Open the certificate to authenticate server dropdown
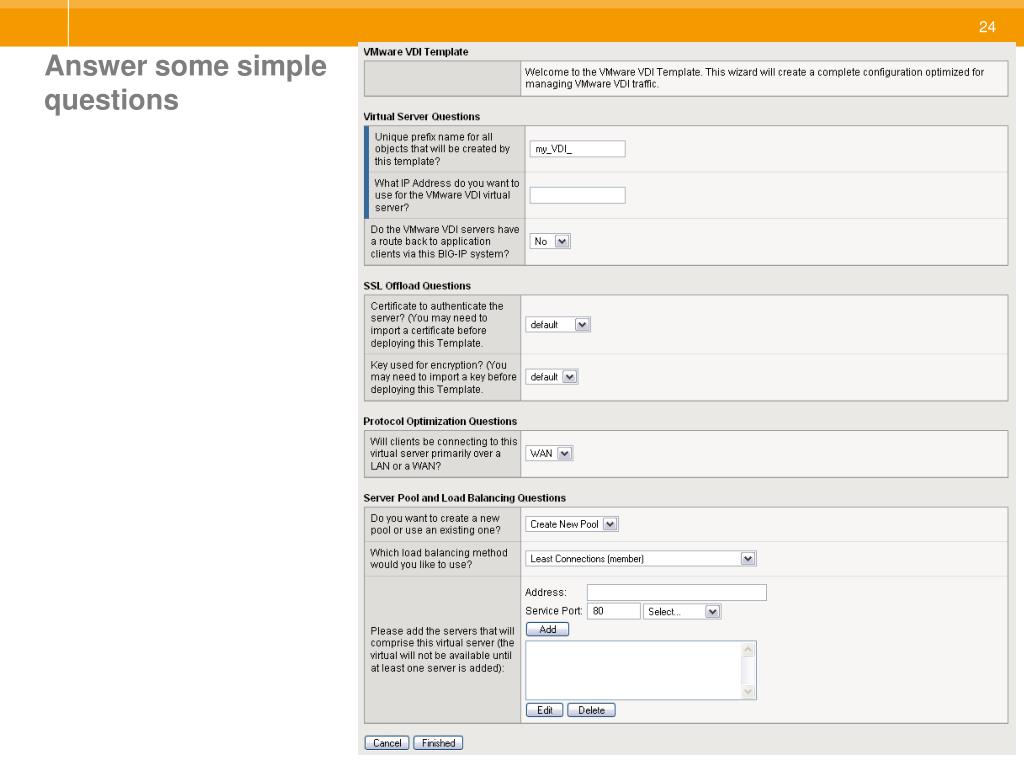 click(558, 325)
